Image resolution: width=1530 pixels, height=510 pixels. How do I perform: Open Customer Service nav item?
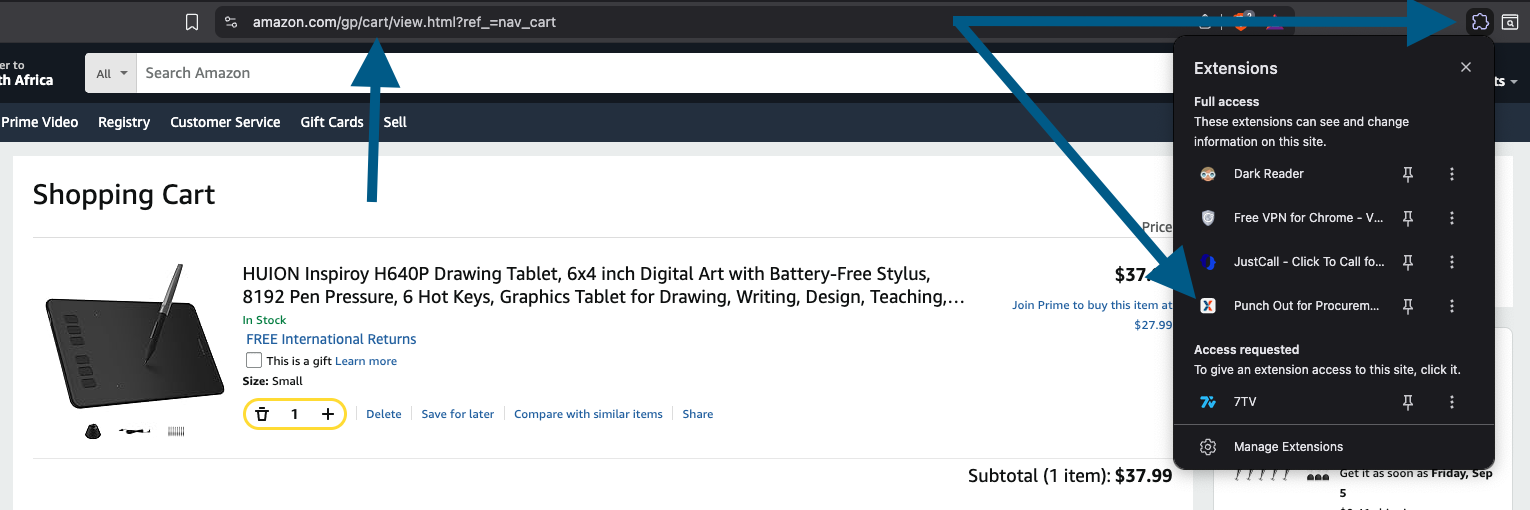pyautogui.click(x=225, y=122)
